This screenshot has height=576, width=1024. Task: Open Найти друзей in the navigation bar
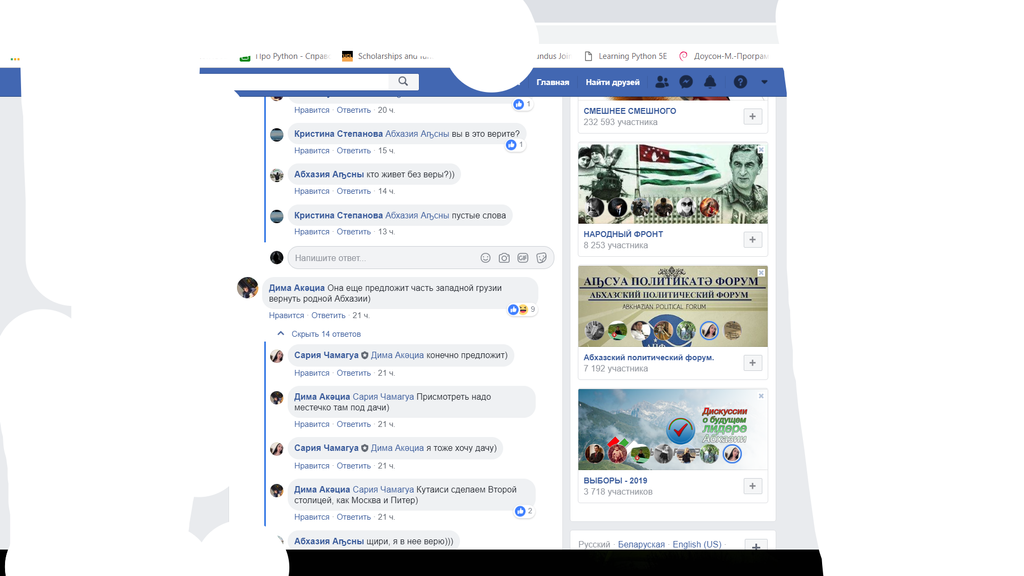pyautogui.click(x=611, y=81)
